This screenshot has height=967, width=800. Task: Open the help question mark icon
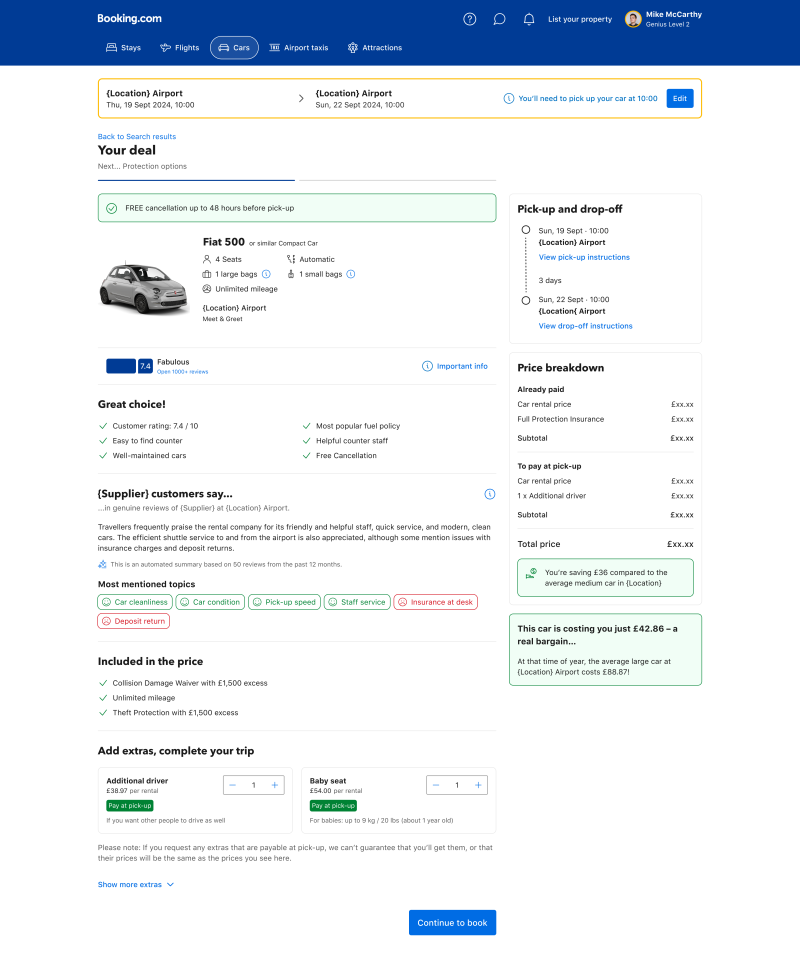click(469, 19)
